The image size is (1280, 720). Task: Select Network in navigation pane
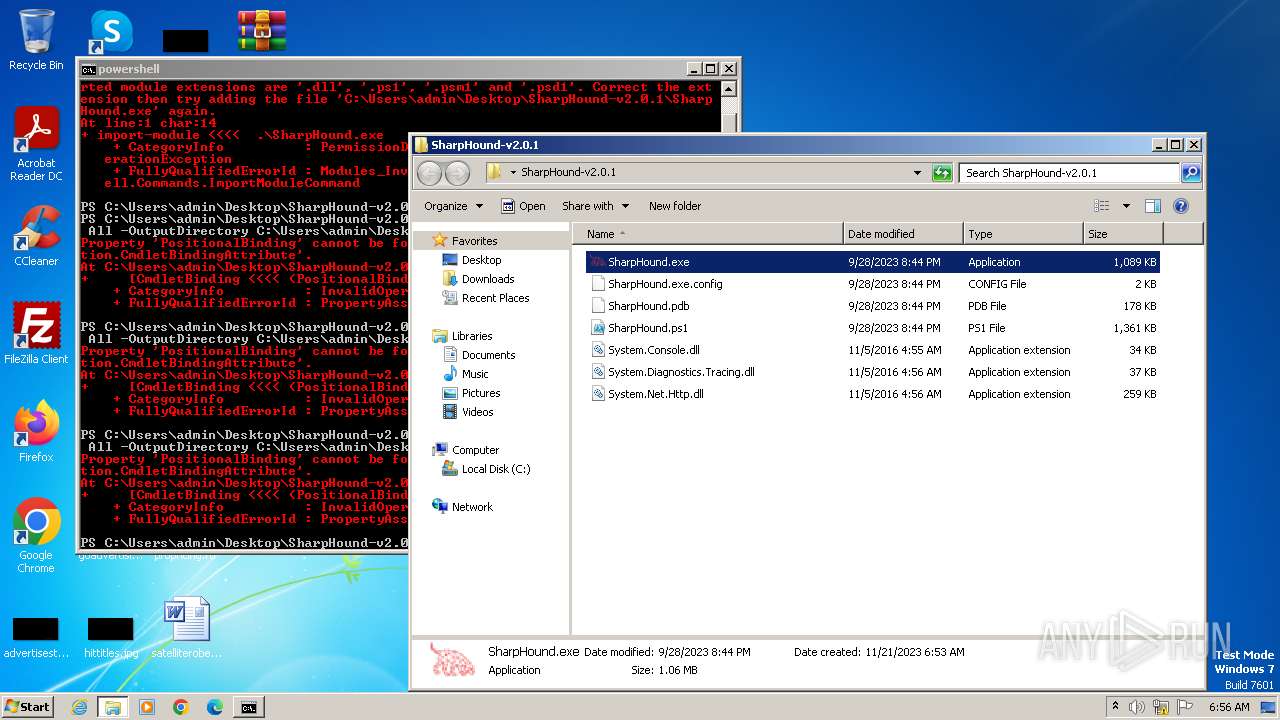pyautogui.click(x=472, y=507)
